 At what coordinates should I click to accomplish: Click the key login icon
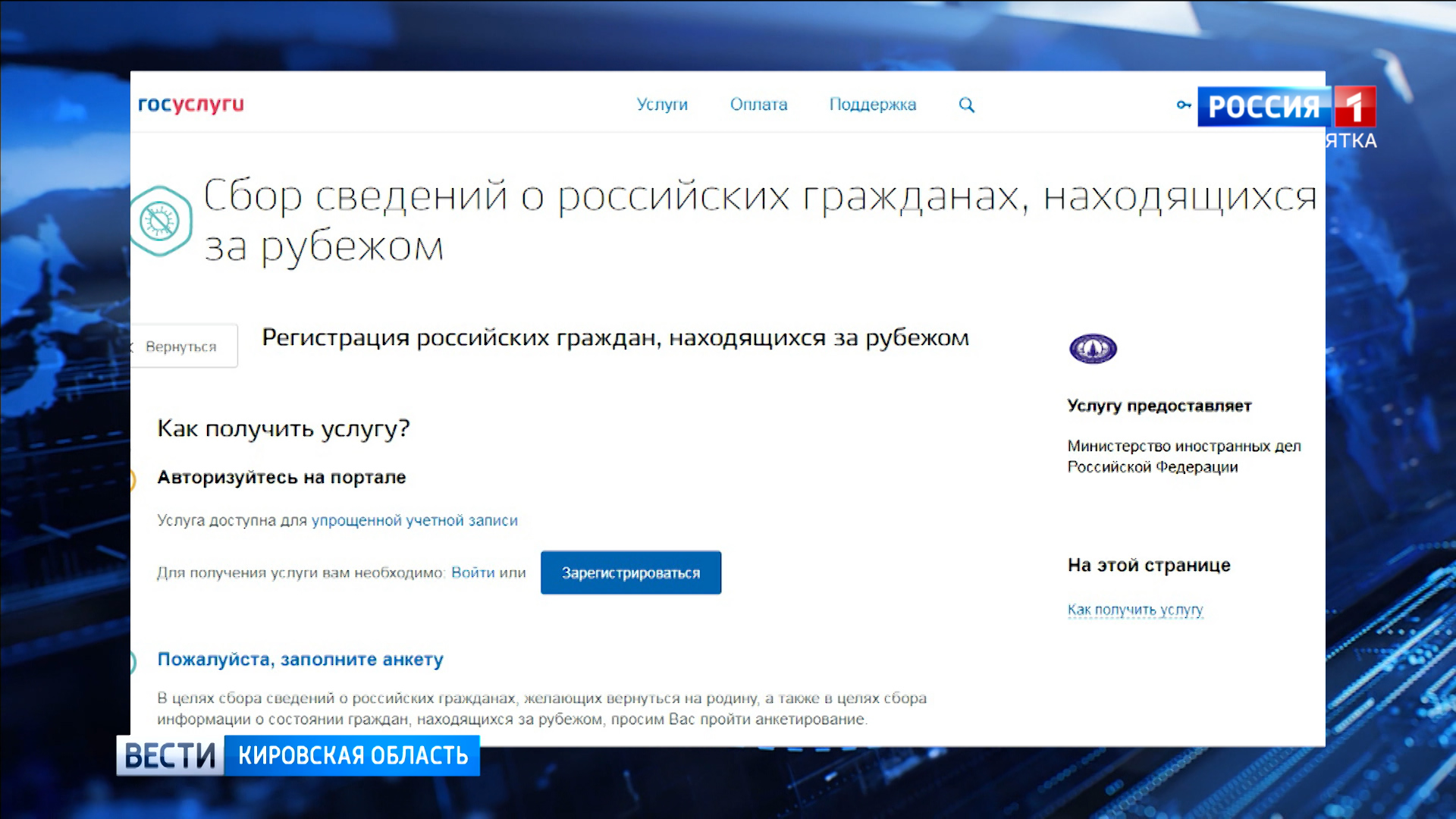click(x=1183, y=105)
